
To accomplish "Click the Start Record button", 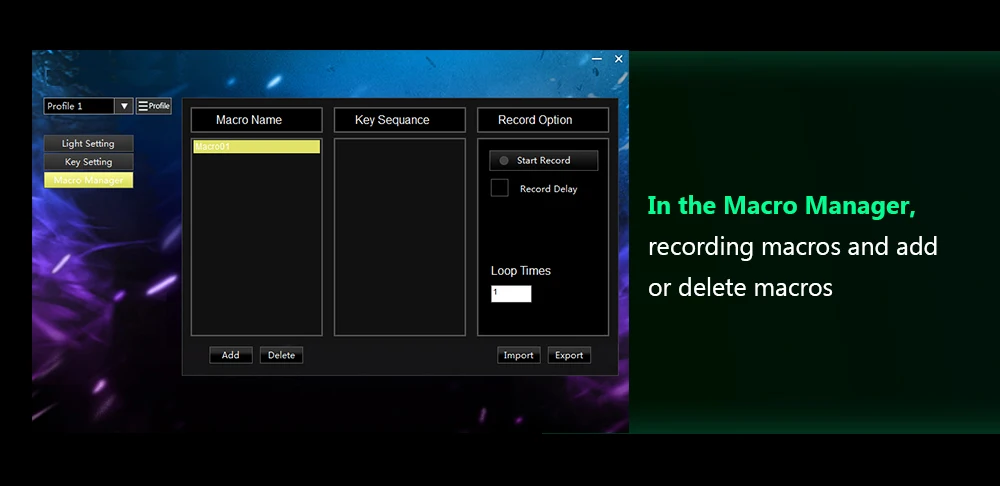I will (x=543, y=161).
